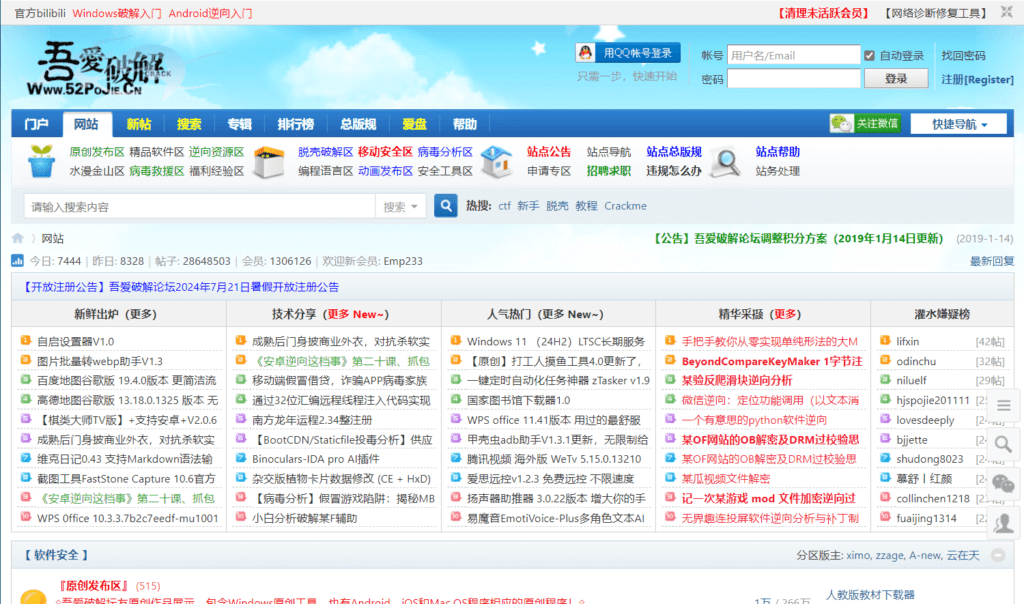Screen dimensions: 1024x604
Task: Click the green icon beside 某验反爬滑块逆向分析
Action: (670, 379)
